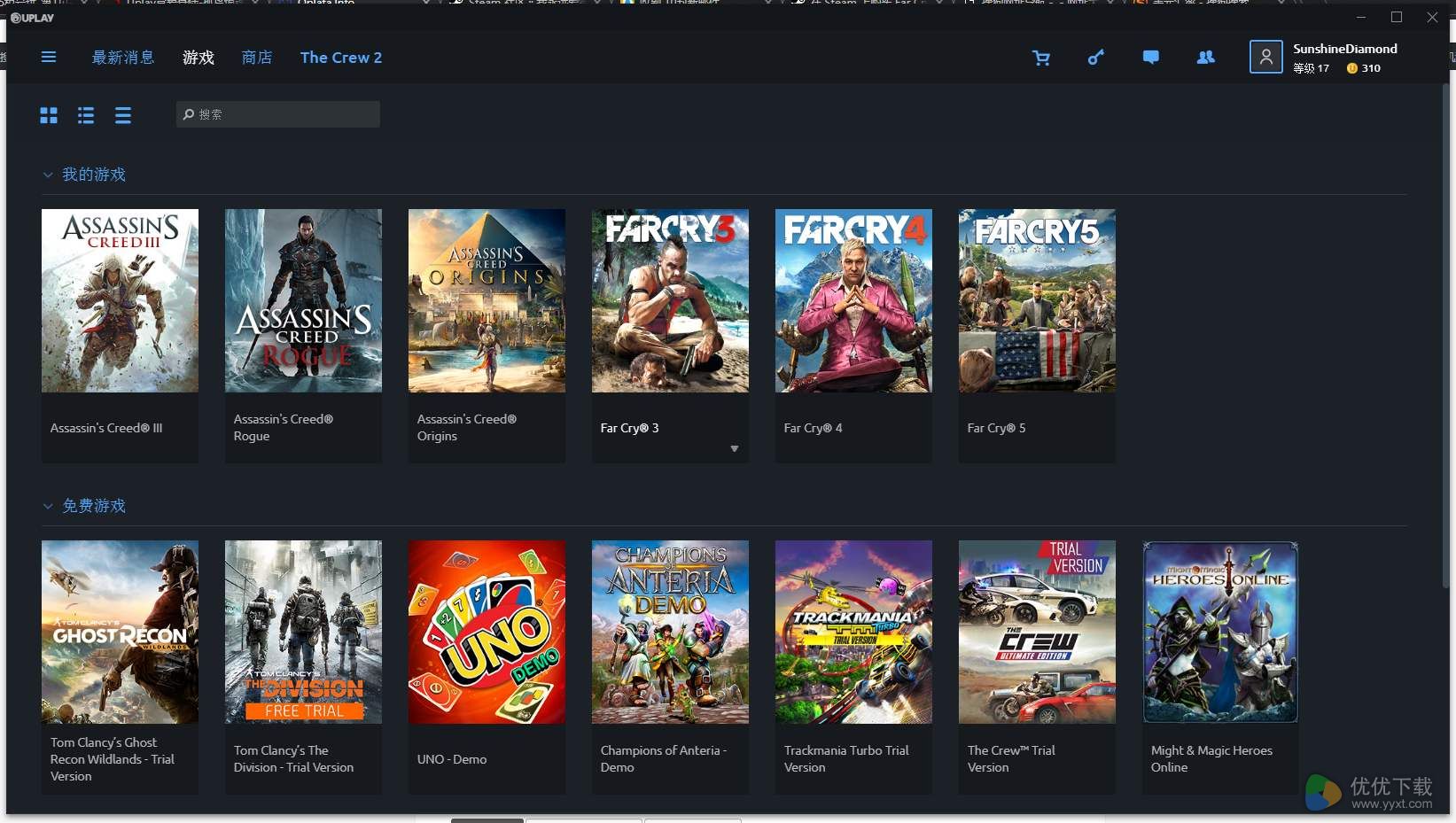The height and width of the screenshot is (823, 1456).
Task: Select the Far Cry 3 cover
Action: pos(670,301)
